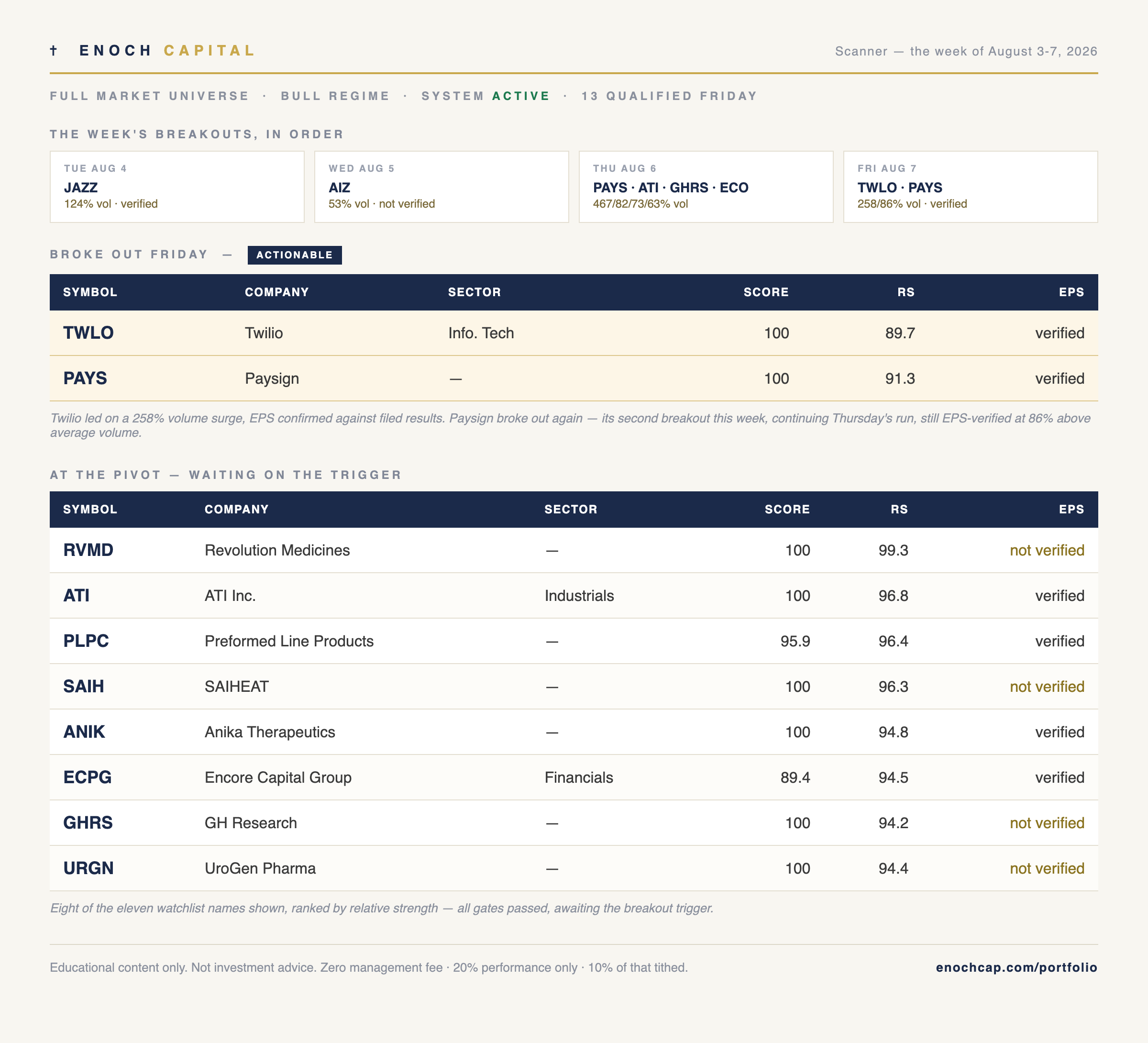Click the Twilio company name
The height and width of the screenshot is (1043, 1148).
[264, 333]
